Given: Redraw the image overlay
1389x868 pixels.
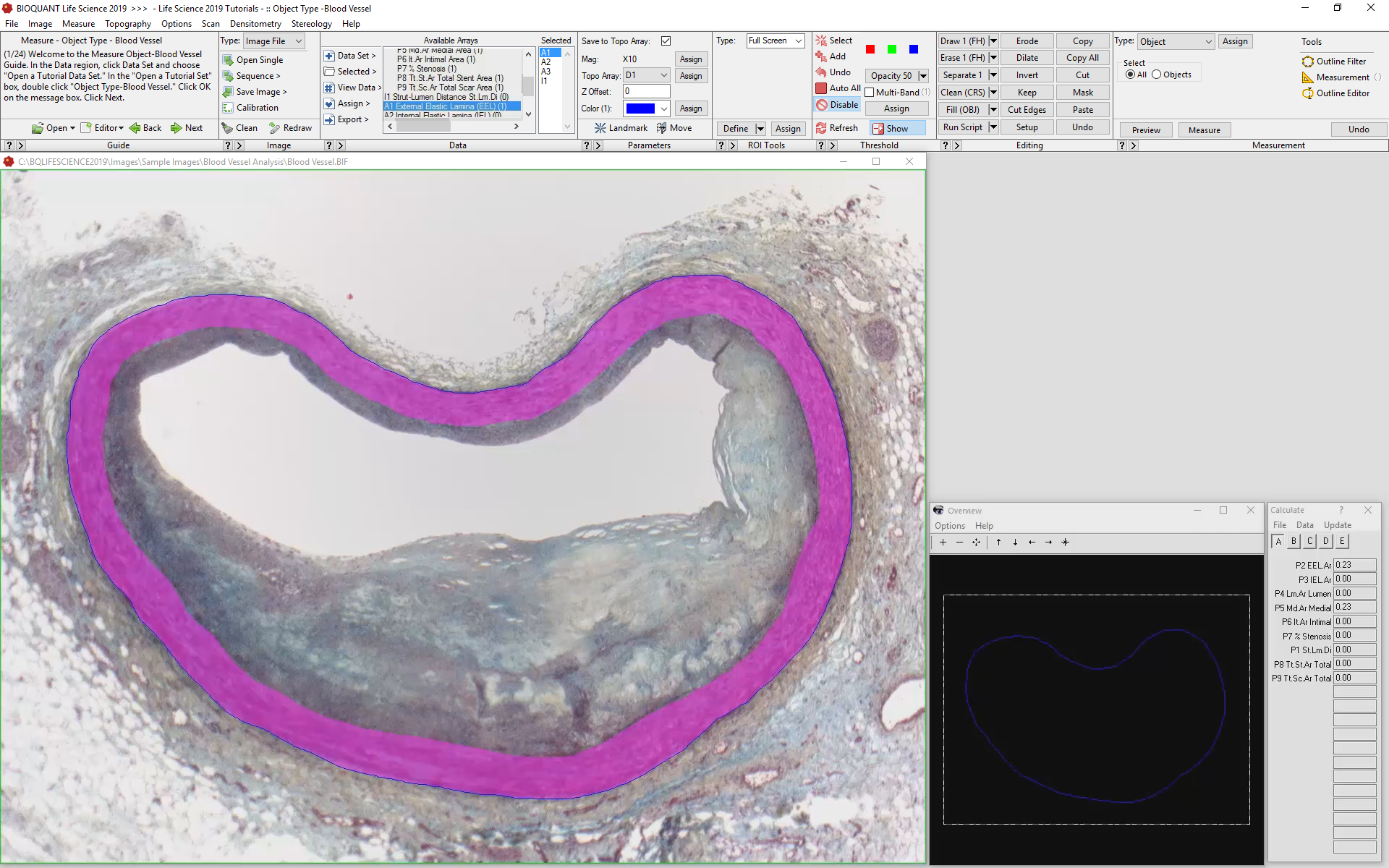Looking at the screenshot, I should 290,128.
